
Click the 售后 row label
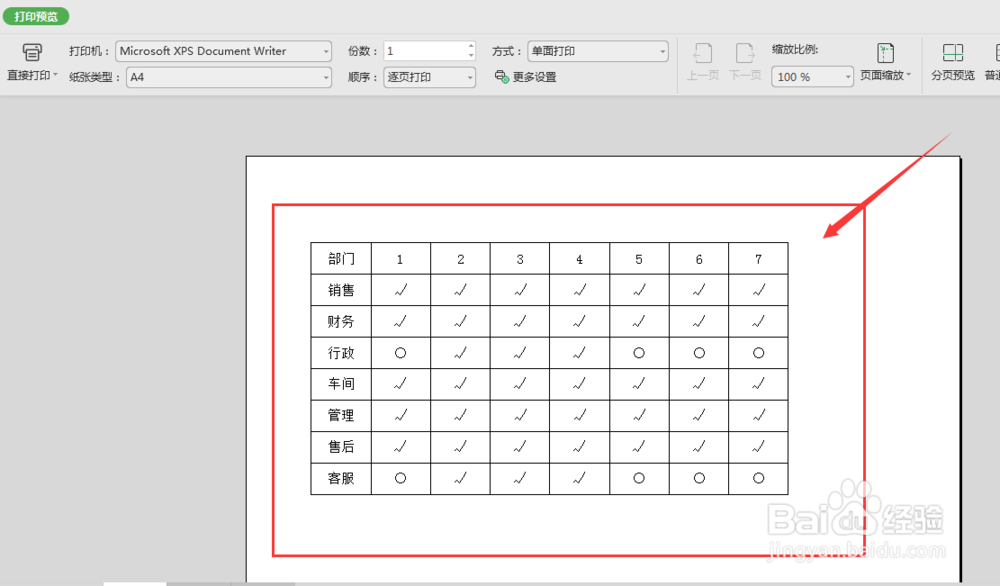point(341,447)
